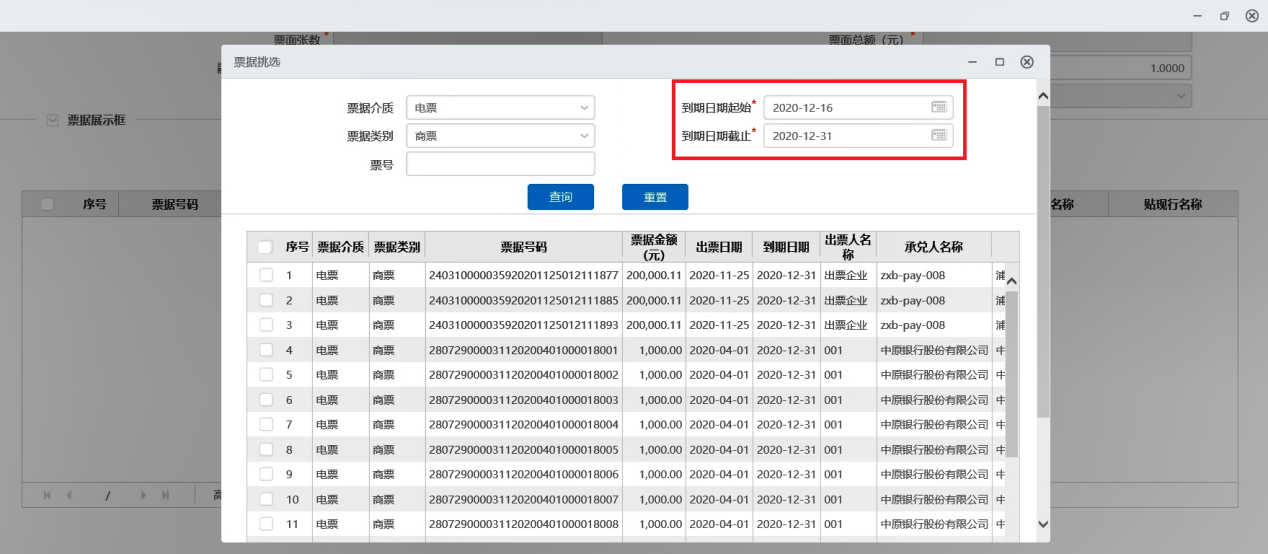Sort by 承兑人名称 column header
The width and height of the screenshot is (1268, 554).
(933, 247)
